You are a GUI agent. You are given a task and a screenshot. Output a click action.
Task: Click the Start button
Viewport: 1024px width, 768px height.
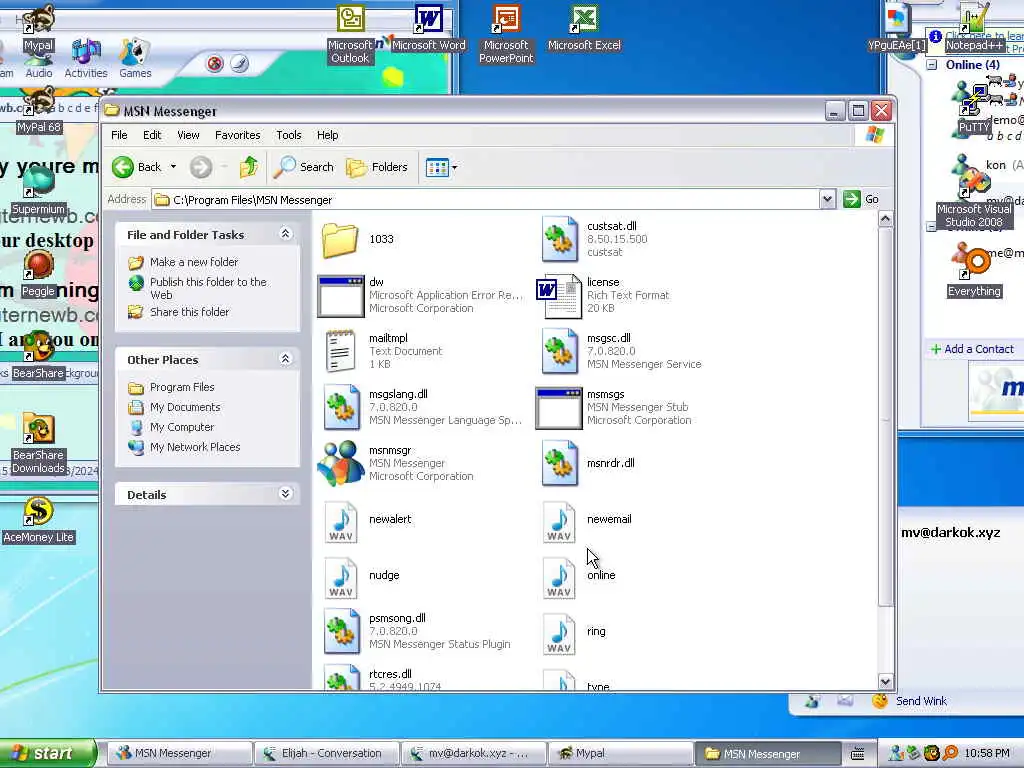(x=48, y=753)
